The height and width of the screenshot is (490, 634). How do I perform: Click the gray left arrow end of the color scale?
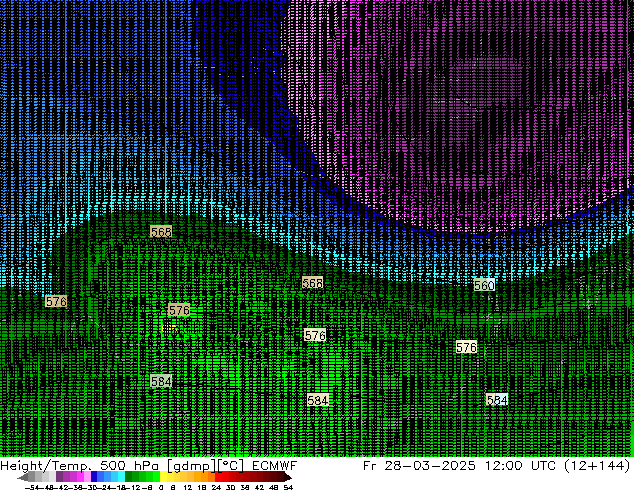23,477
